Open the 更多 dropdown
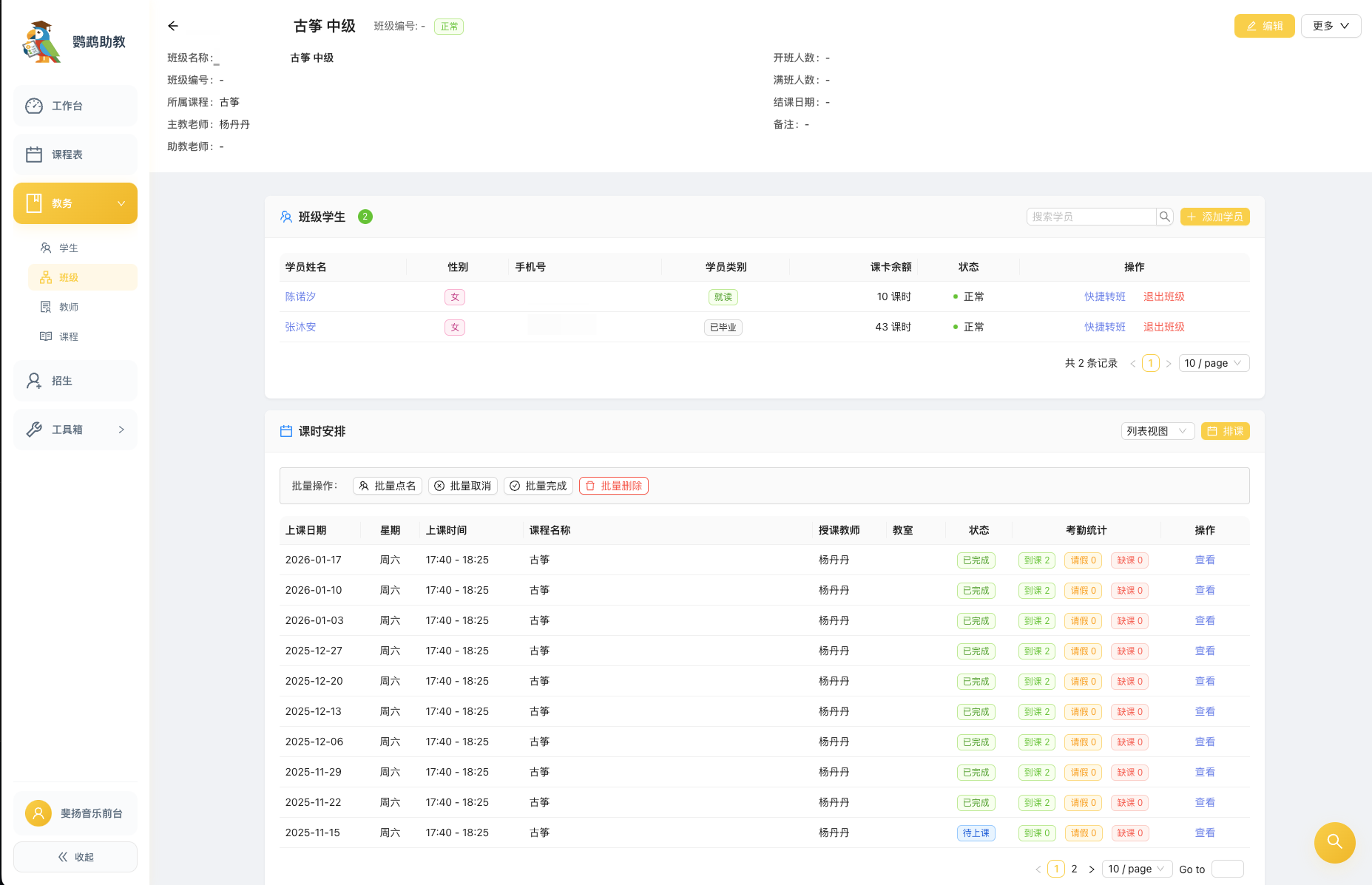Viewport: 1372px width, 885px height. point(1331,26)
